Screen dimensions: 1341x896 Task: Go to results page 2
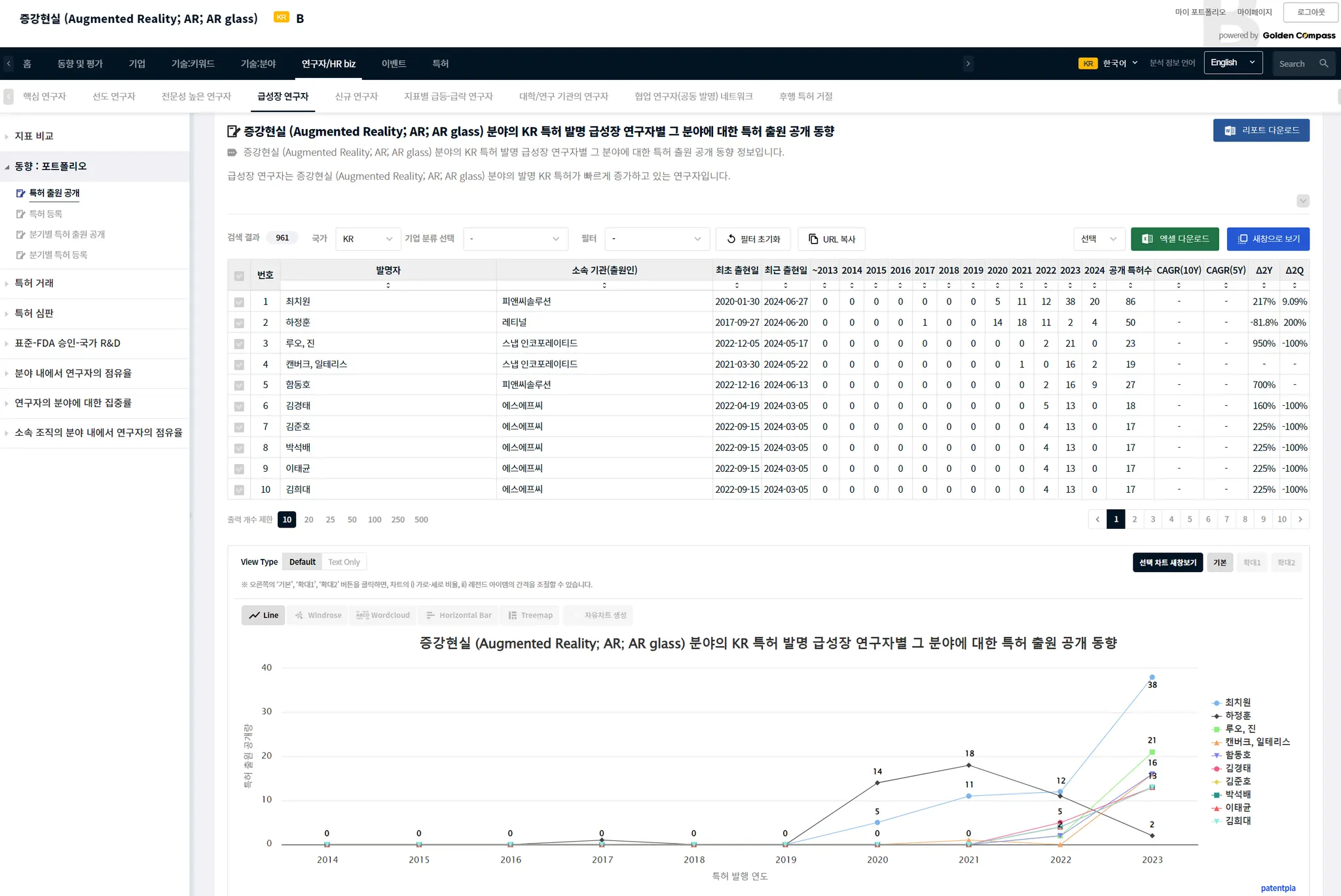(x=1134, y=519)
